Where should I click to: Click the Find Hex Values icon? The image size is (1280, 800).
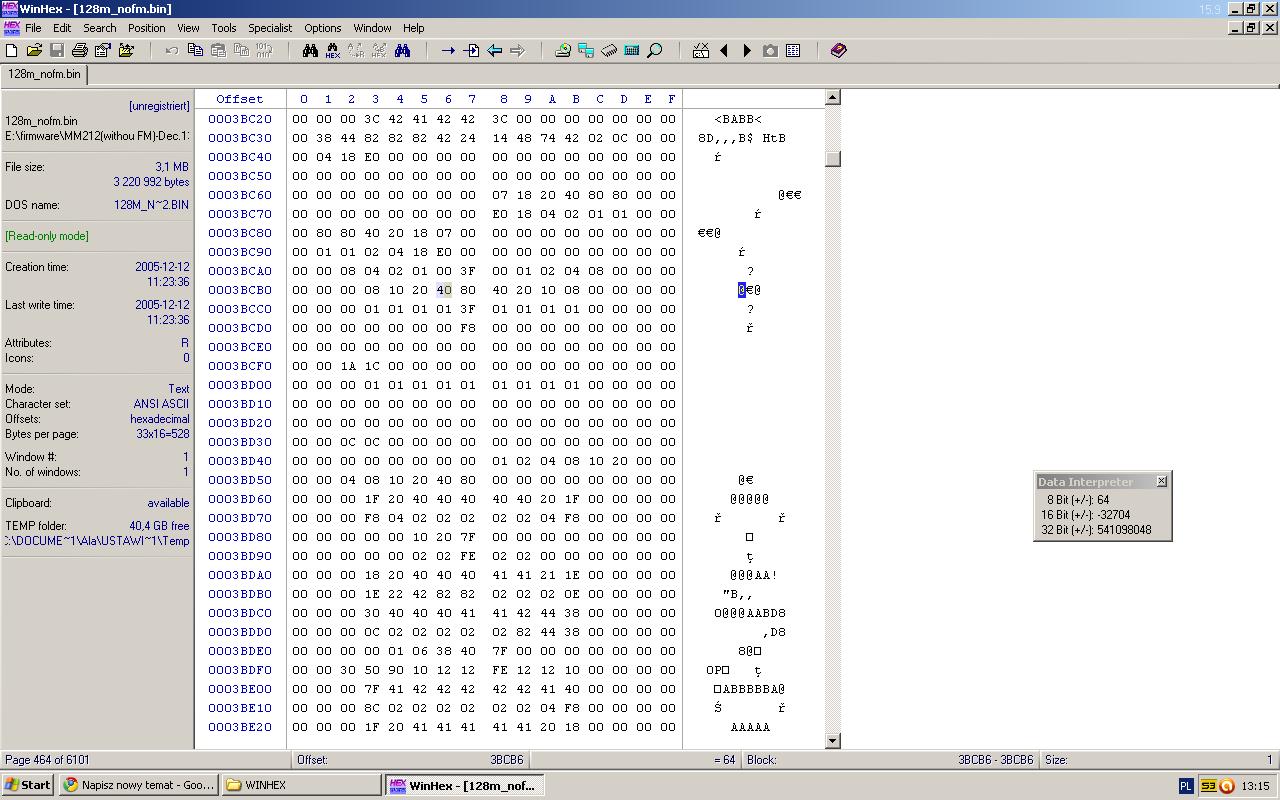point(332,50)
